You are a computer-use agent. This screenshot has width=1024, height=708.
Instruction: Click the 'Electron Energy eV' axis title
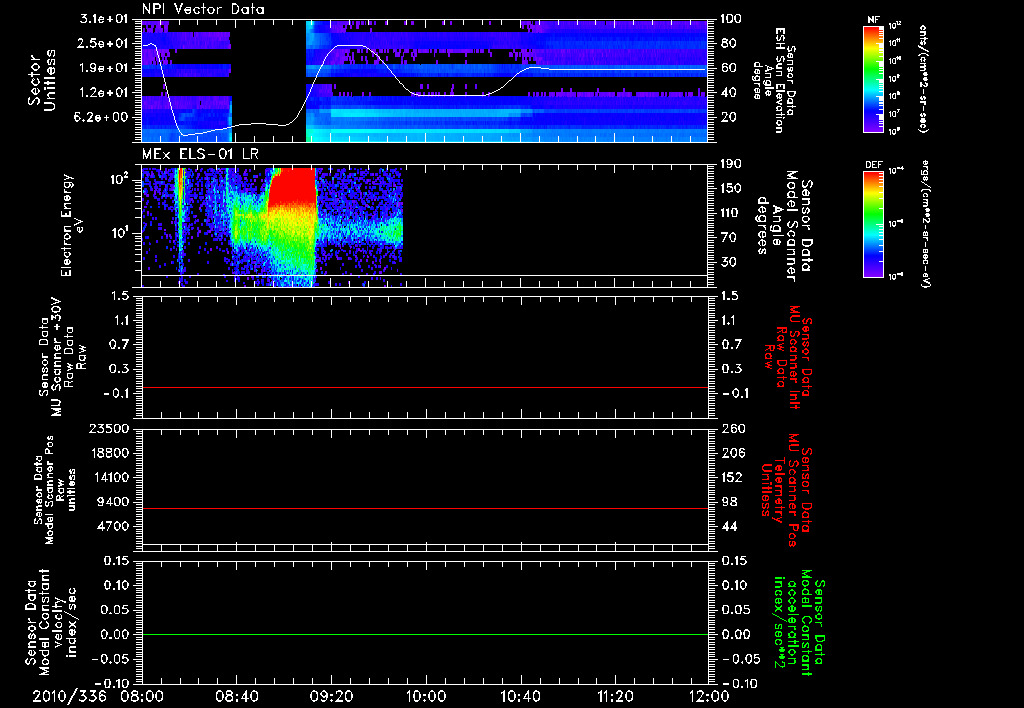point(72,225)
